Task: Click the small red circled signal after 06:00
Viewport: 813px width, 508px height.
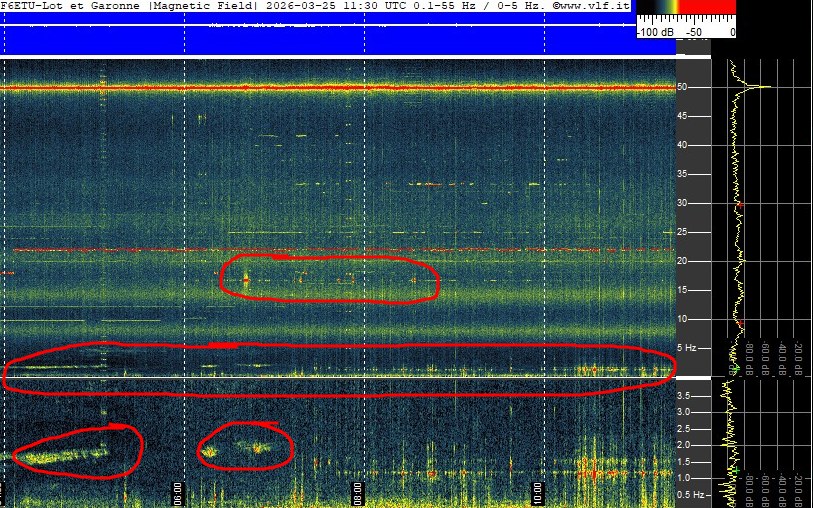Action: [x=246, y=447]
